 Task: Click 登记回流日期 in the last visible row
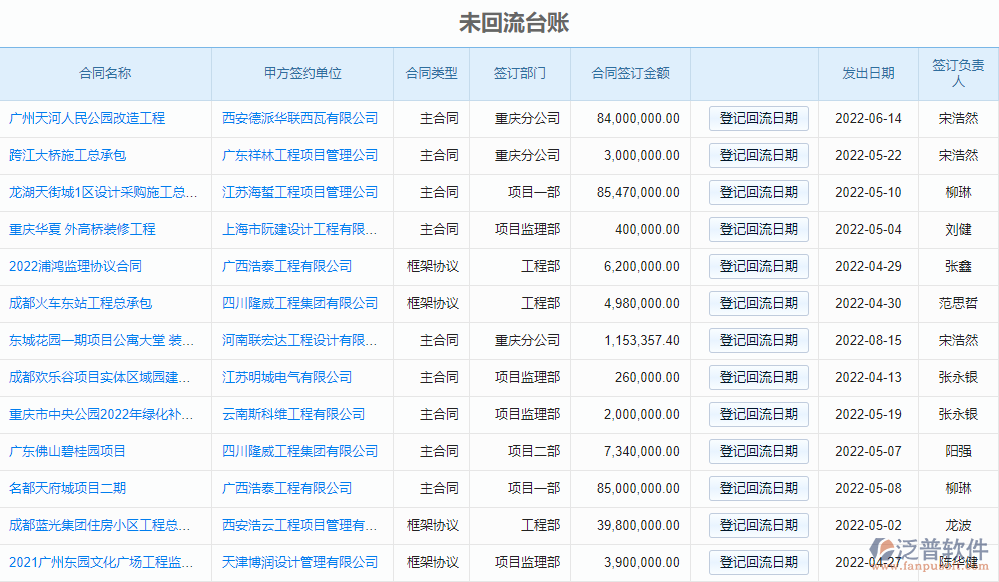pos(758,562)
